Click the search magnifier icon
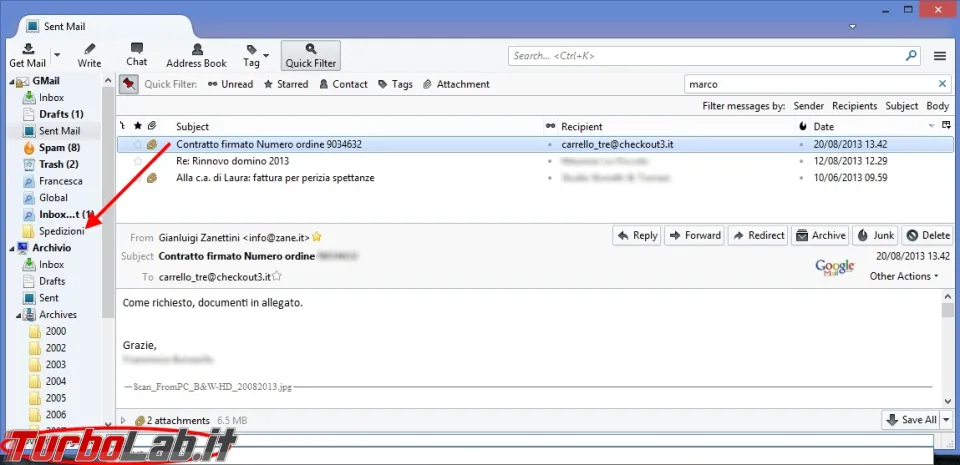 click(x=912, y=56)
